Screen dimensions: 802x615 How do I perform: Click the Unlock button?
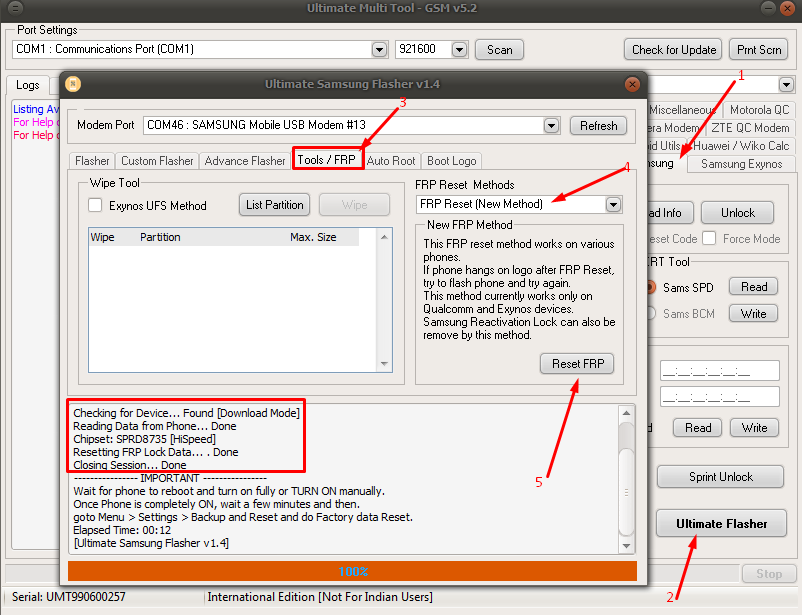(x=738, y=213)
